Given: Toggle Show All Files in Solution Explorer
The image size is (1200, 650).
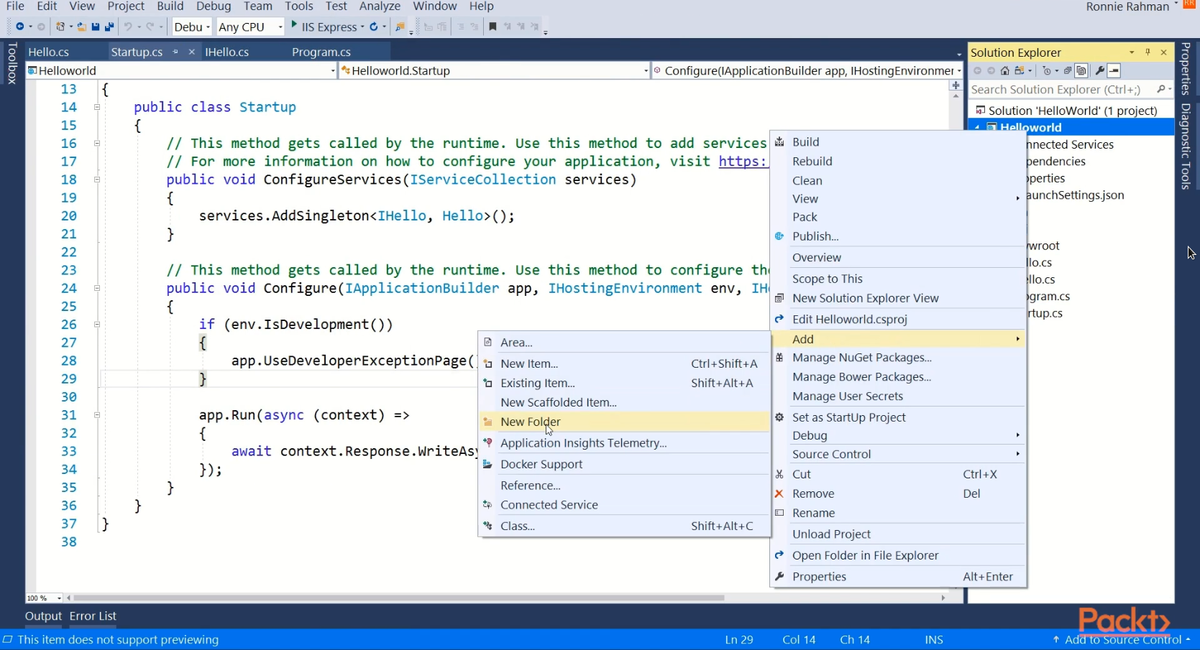Looking at the screenshot, I should (1081, 70).
